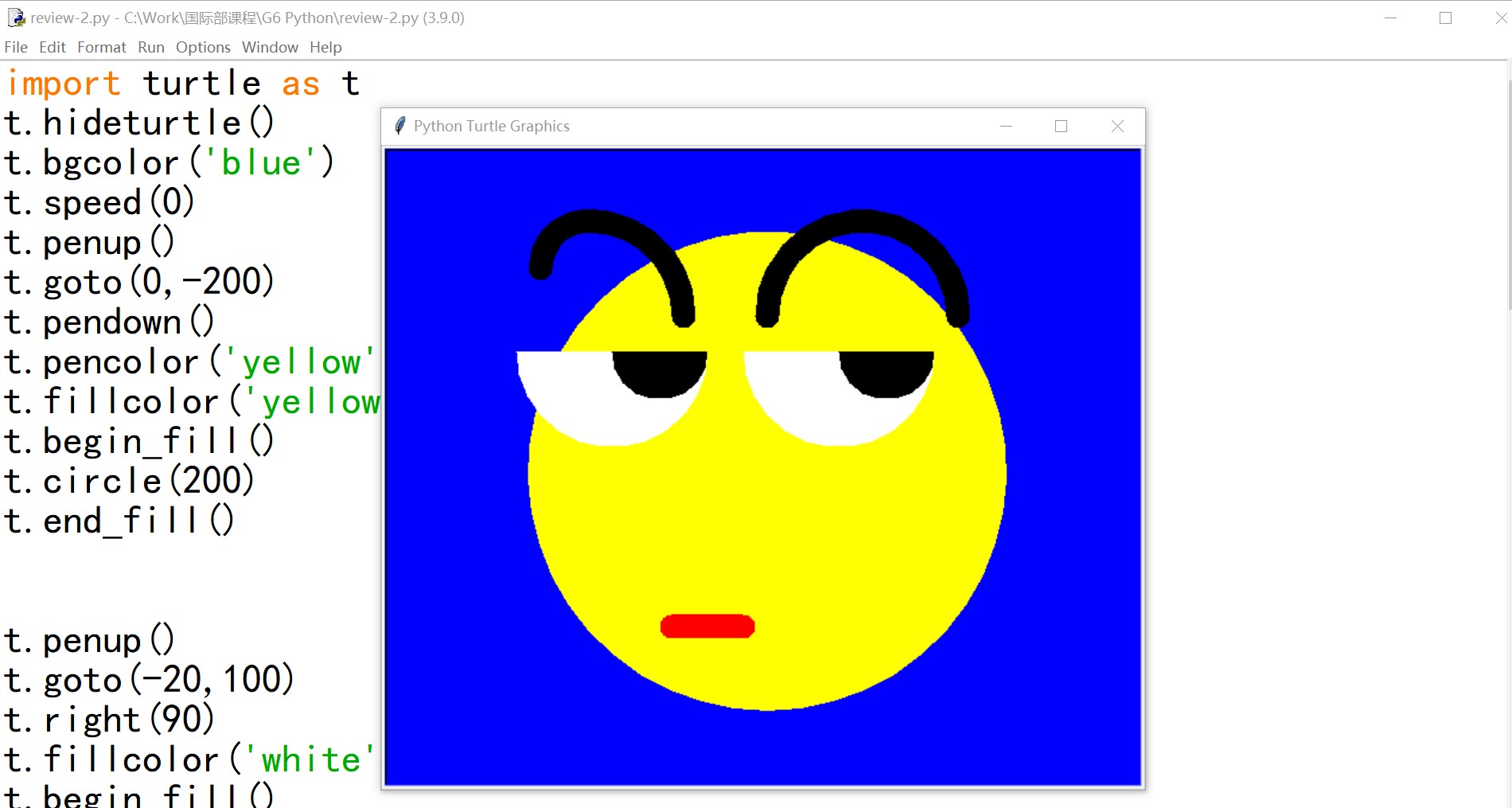Close the Python Turtle Graphics window

point(1117,127)
